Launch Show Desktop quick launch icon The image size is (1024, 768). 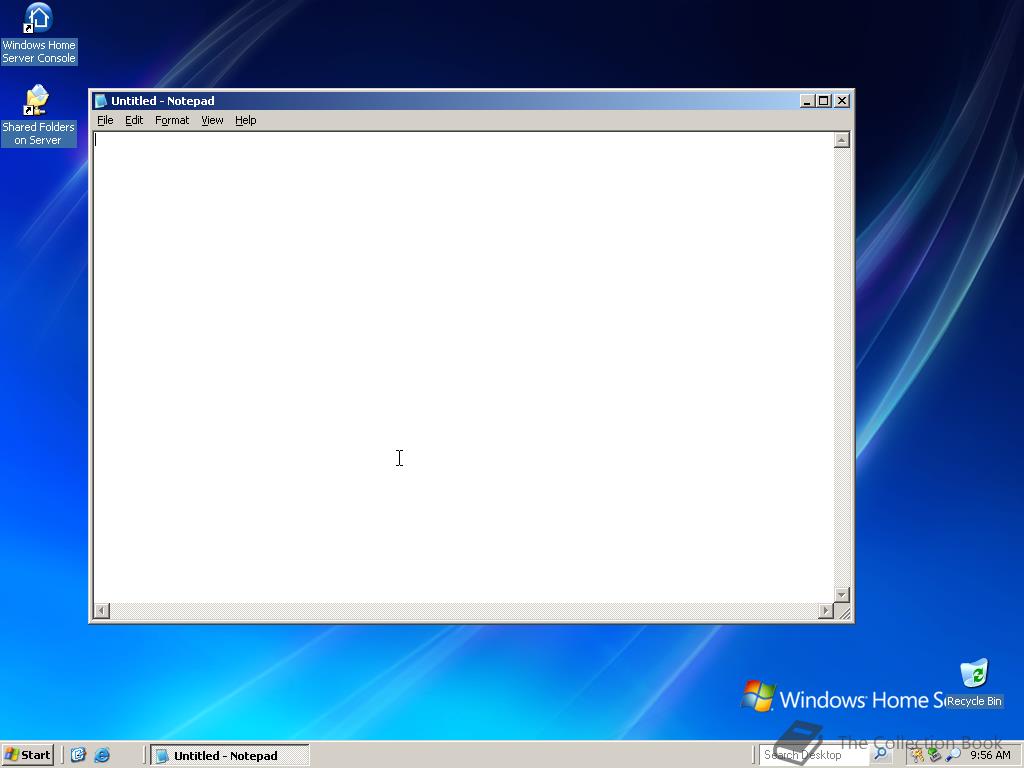78,755
